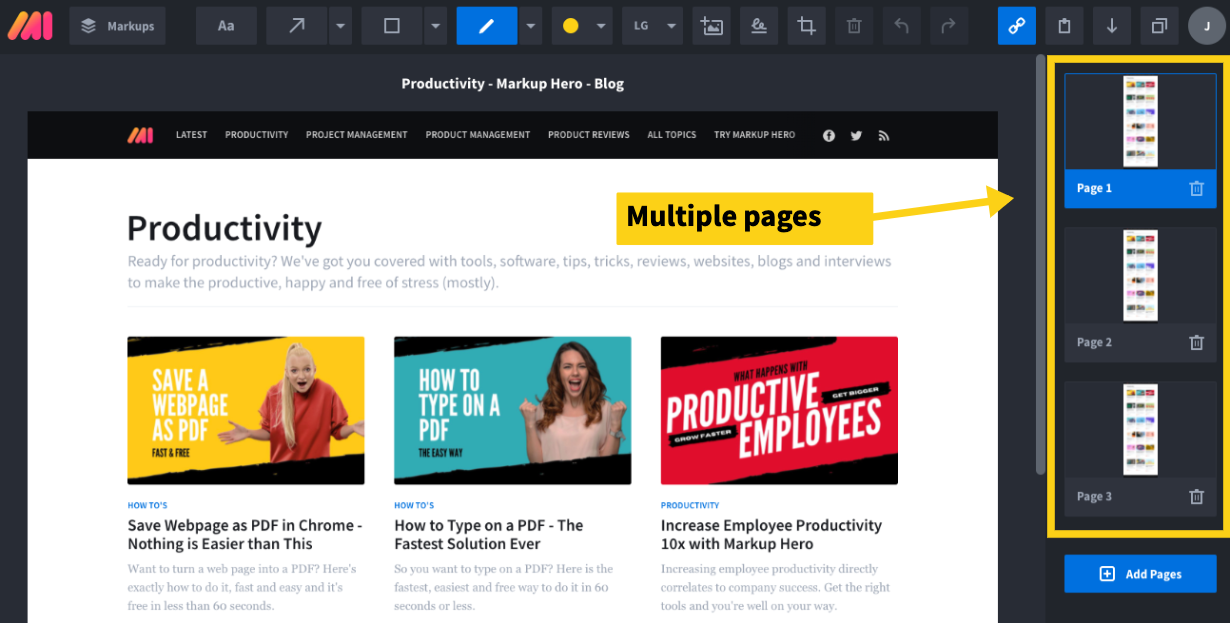Expand the rectangle shape options dropdown
This screenshot has height=623, width=1230.
435,26
